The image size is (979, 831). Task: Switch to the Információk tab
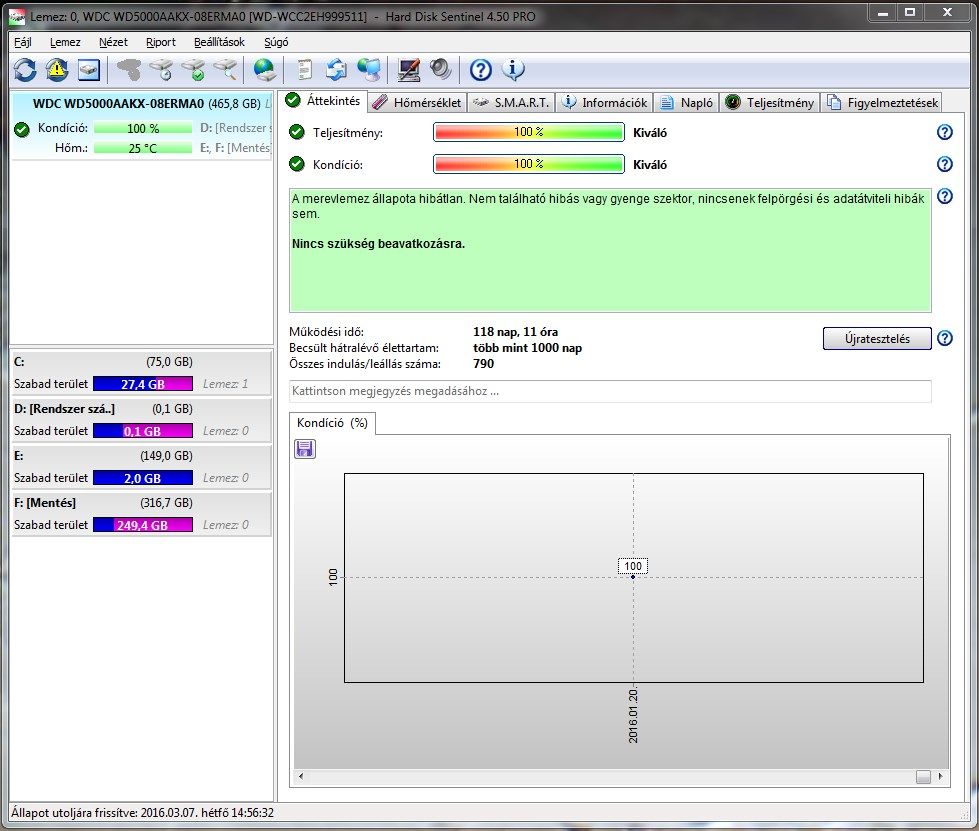pos(604,102)
